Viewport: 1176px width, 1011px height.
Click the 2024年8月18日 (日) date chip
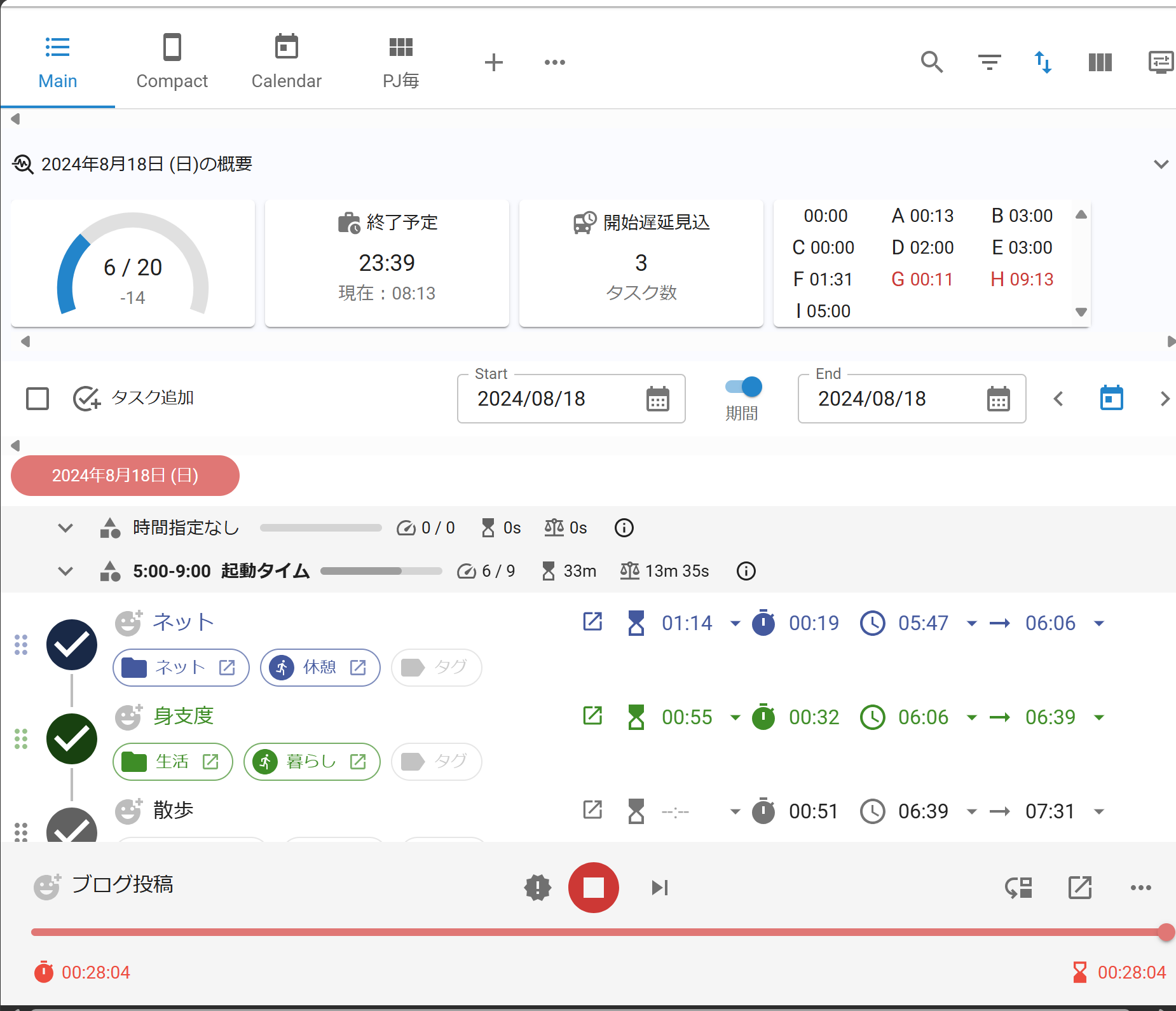(125, 476)
